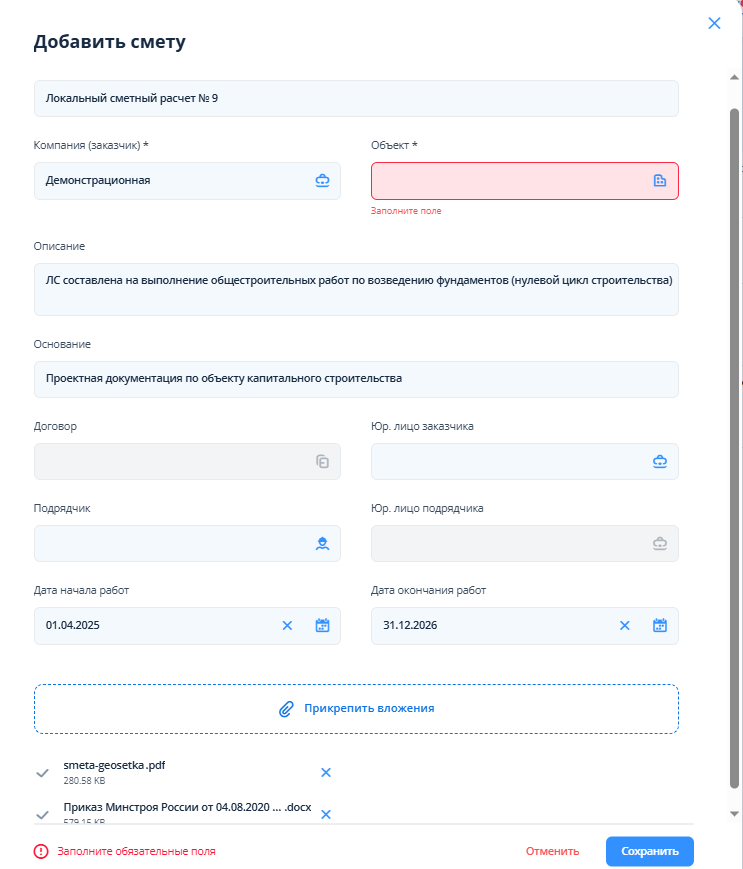The image size is (743, 869).
Task: Open calendar for Дата начала работ
Action: (322, 626)
